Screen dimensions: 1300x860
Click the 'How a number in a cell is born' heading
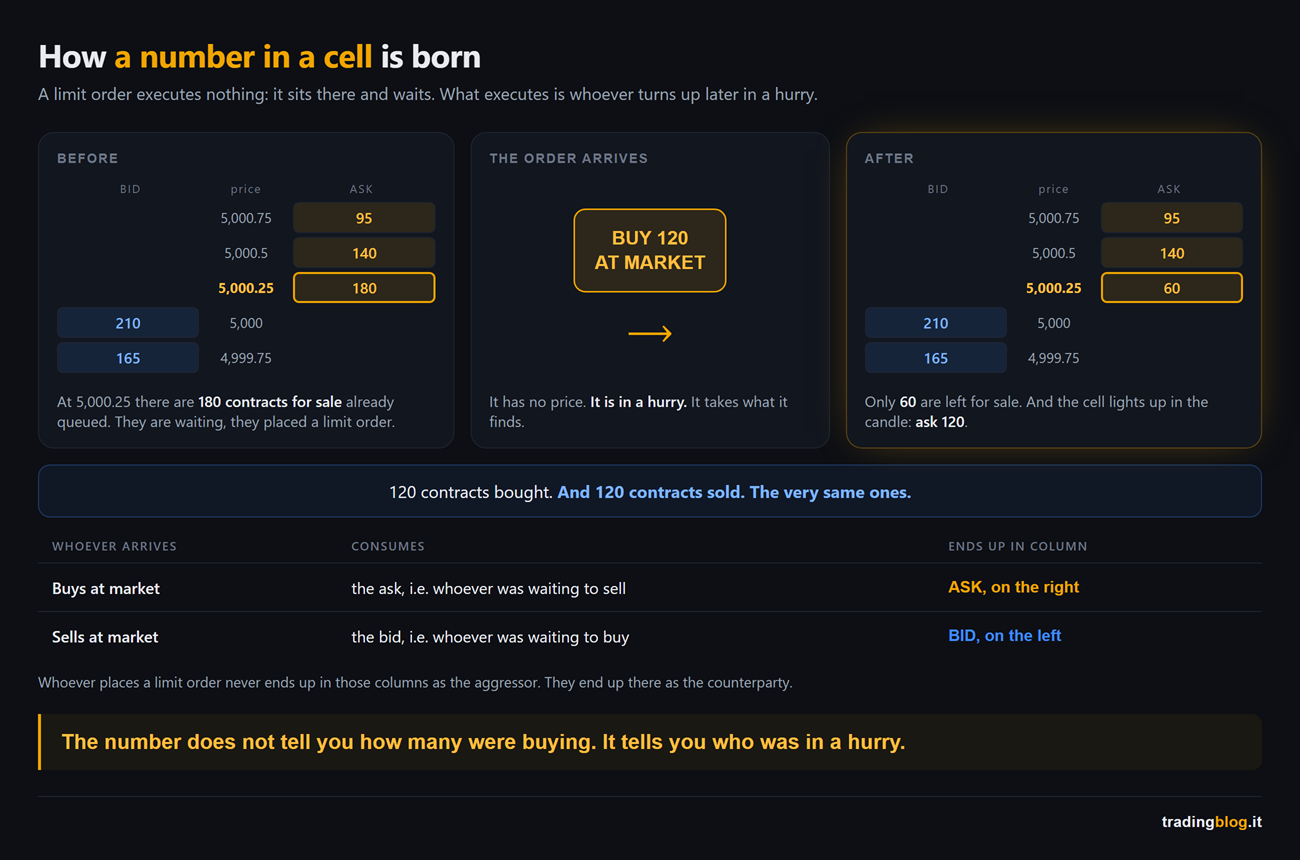(259, 56)
